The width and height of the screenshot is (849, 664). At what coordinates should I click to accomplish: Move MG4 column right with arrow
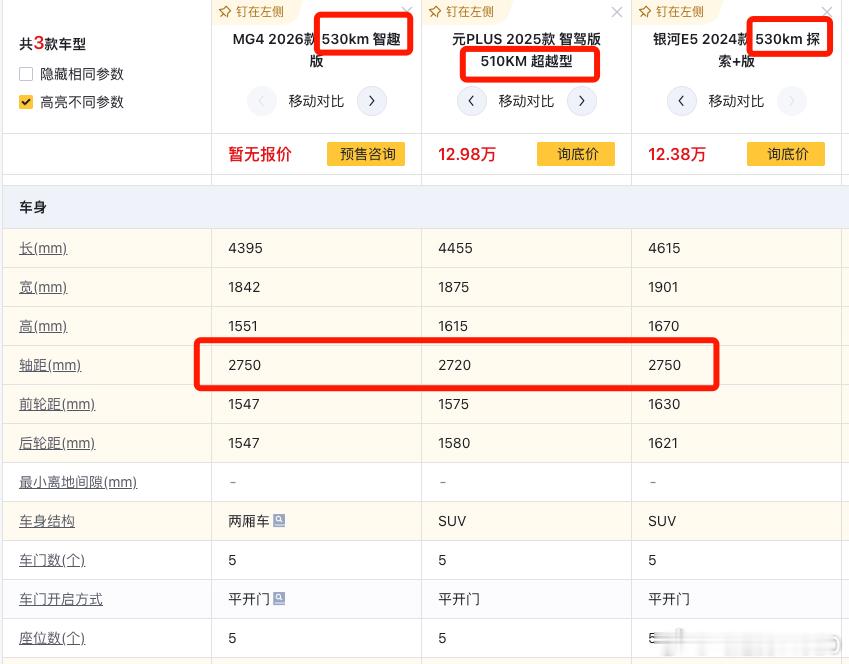point(371,101)
